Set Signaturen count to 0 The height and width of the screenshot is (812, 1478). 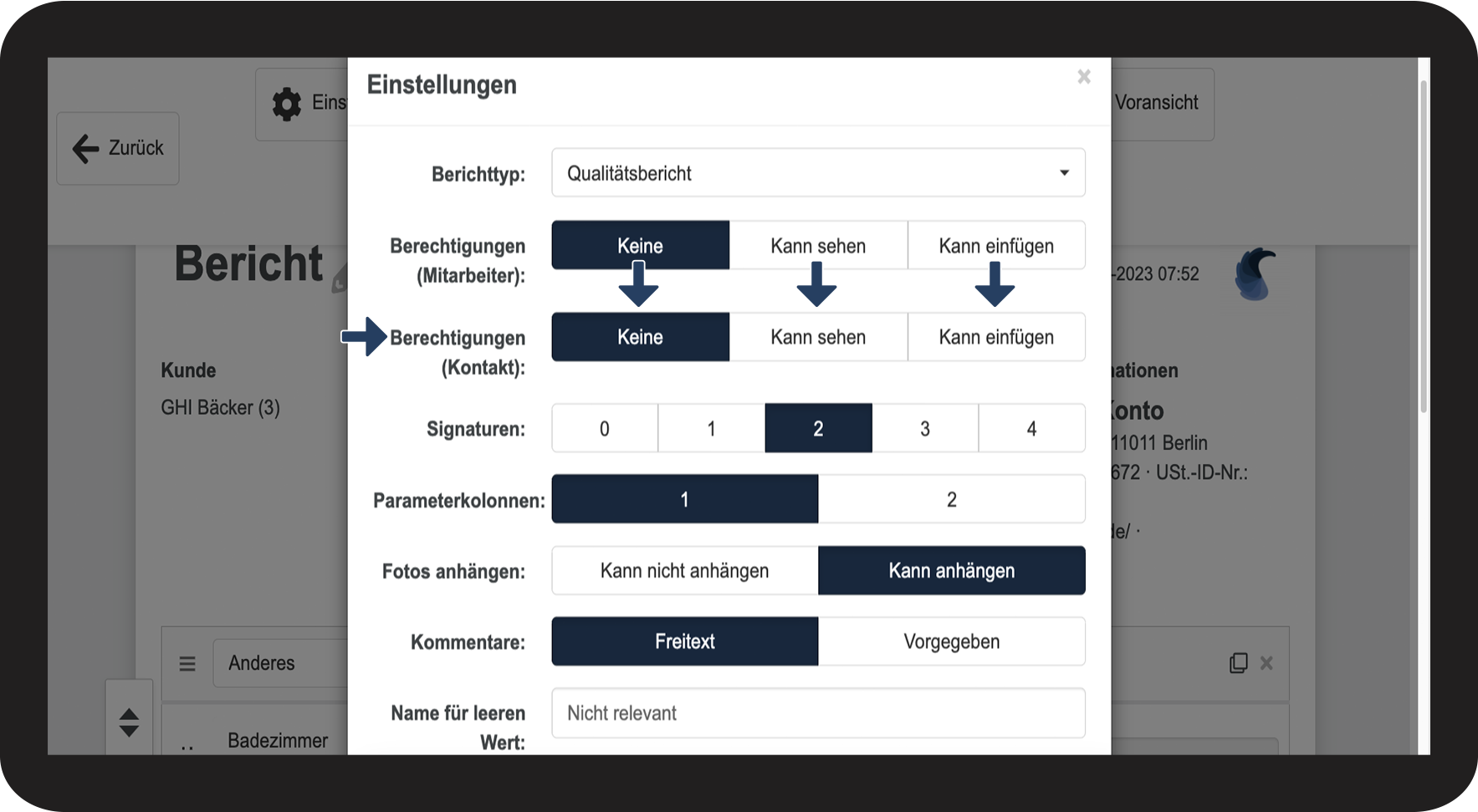[604, 429]
